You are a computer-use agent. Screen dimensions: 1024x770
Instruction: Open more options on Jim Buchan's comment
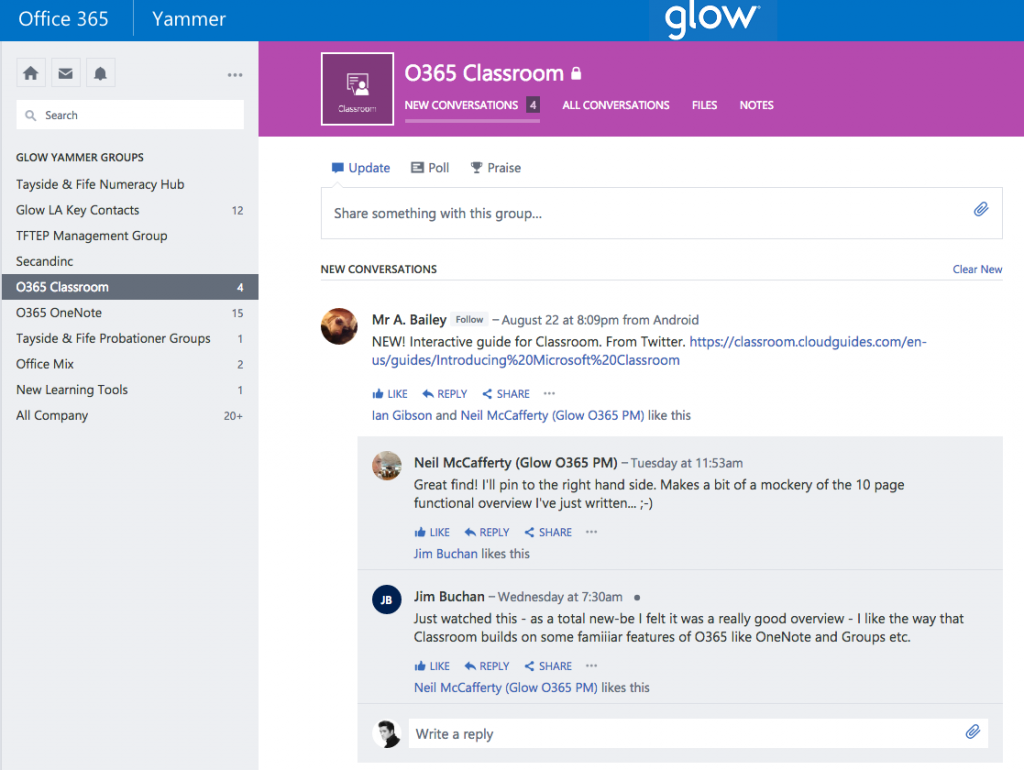tap(592, 666)
